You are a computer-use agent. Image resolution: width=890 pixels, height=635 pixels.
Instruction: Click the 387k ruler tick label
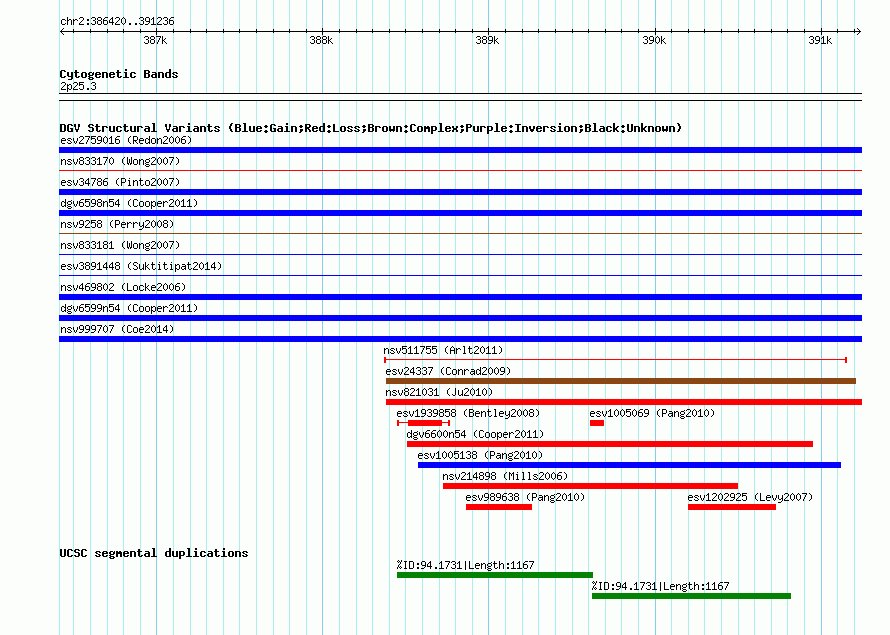[x=155, y=40]
